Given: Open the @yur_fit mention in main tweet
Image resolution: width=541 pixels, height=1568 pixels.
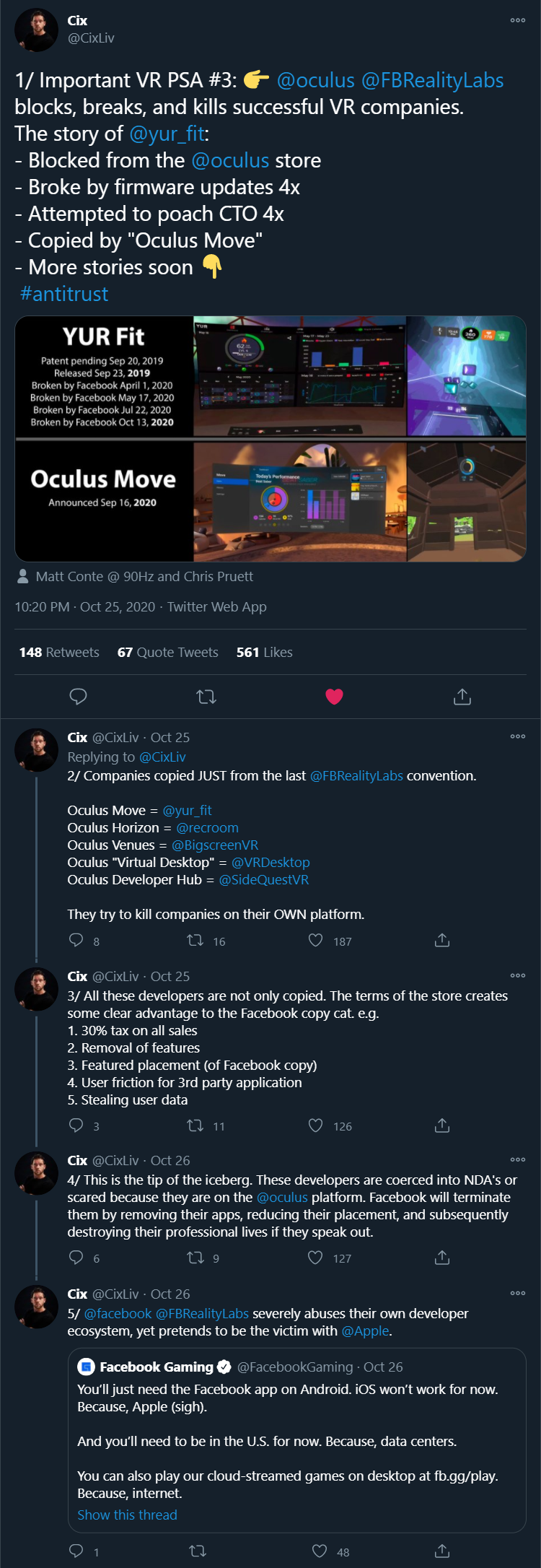Looking at the screenshot, I should (x=167, y=134).
